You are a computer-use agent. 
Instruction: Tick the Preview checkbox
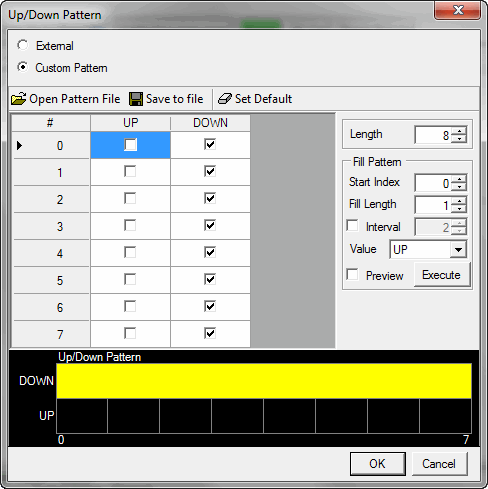352,275
